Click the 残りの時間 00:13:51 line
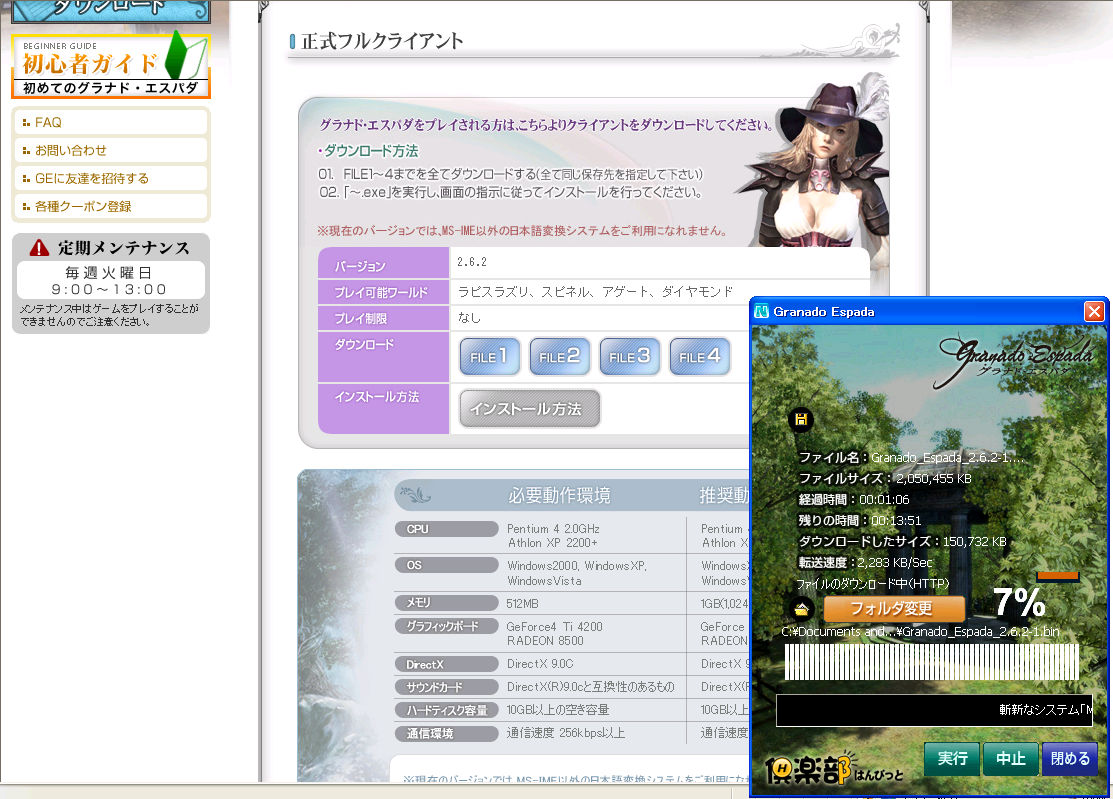 (860, 520)
